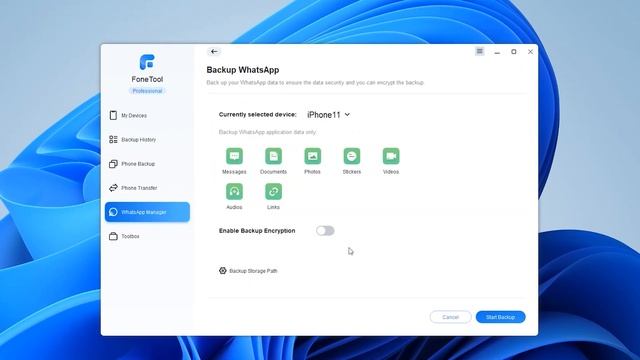Close the FoneTool window

click(x=530, y=52)
